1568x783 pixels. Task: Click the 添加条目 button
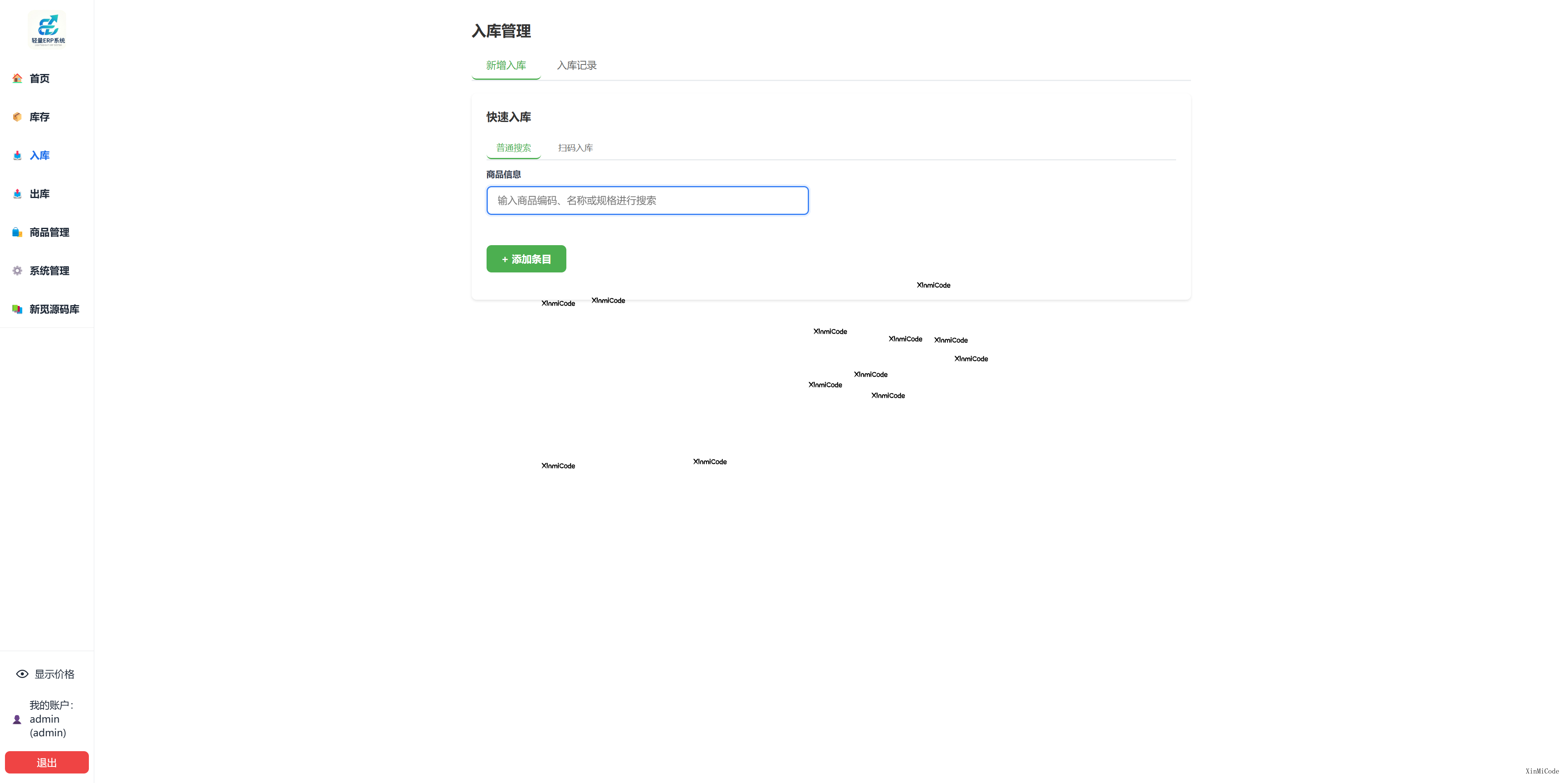(526, 259)
